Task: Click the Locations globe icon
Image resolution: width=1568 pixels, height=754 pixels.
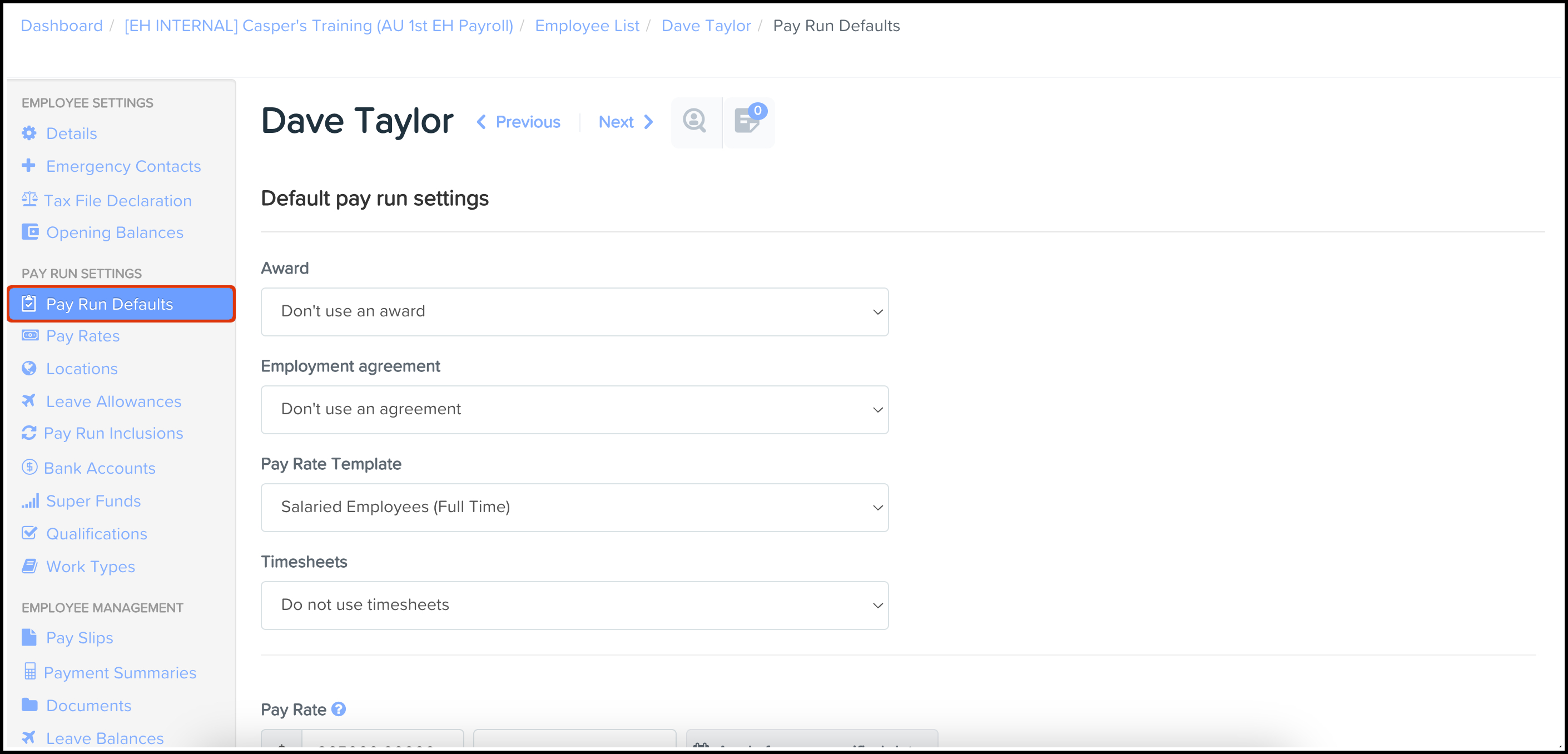Action: [x=28, y=368]
